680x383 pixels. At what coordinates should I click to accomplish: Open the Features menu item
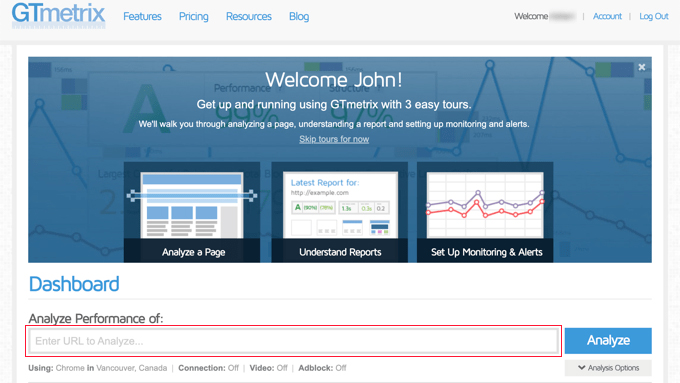(x=142, y=16)
